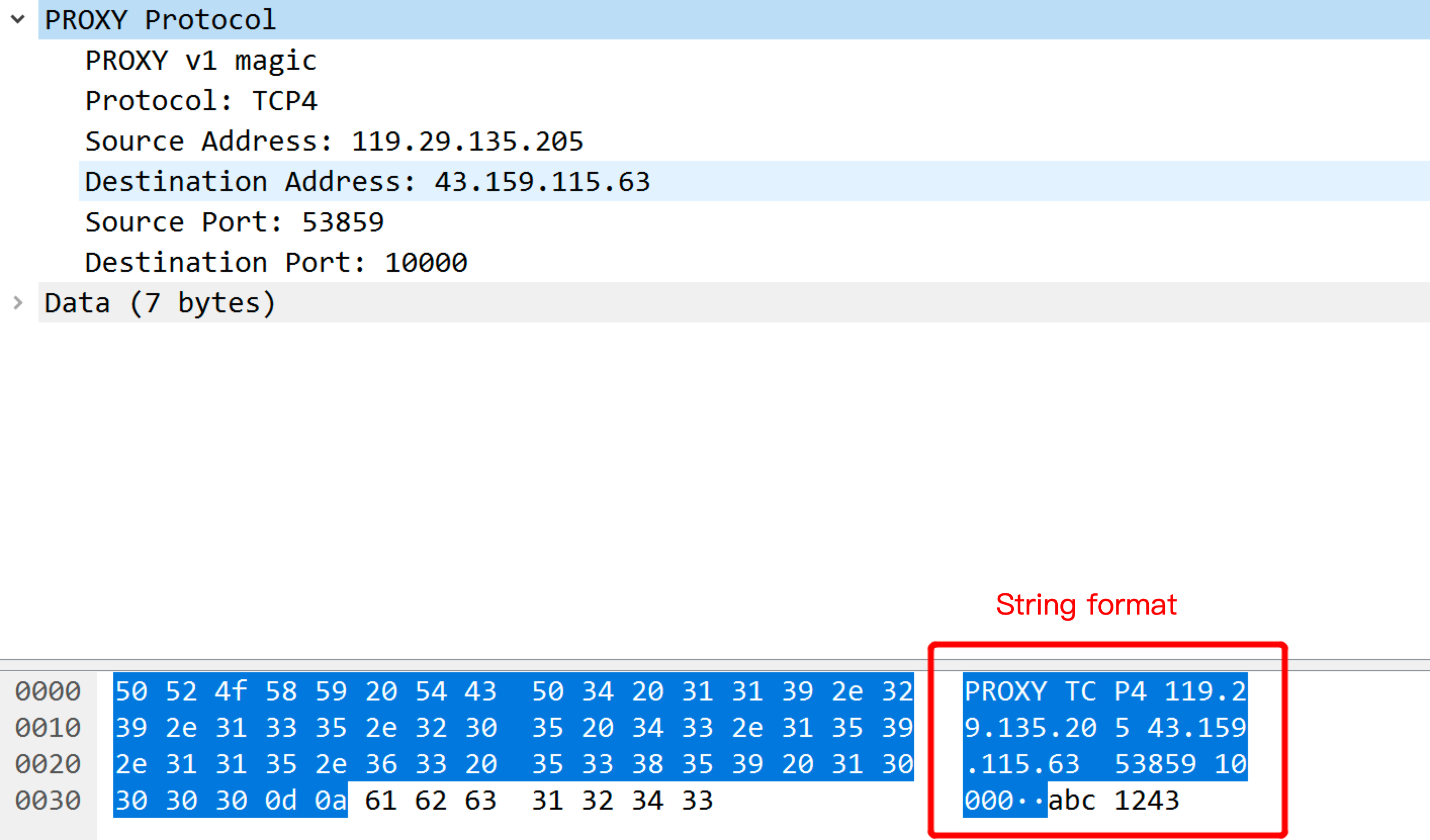Click the last hex byte 33
1430x840 pixels.
point(697,800)
